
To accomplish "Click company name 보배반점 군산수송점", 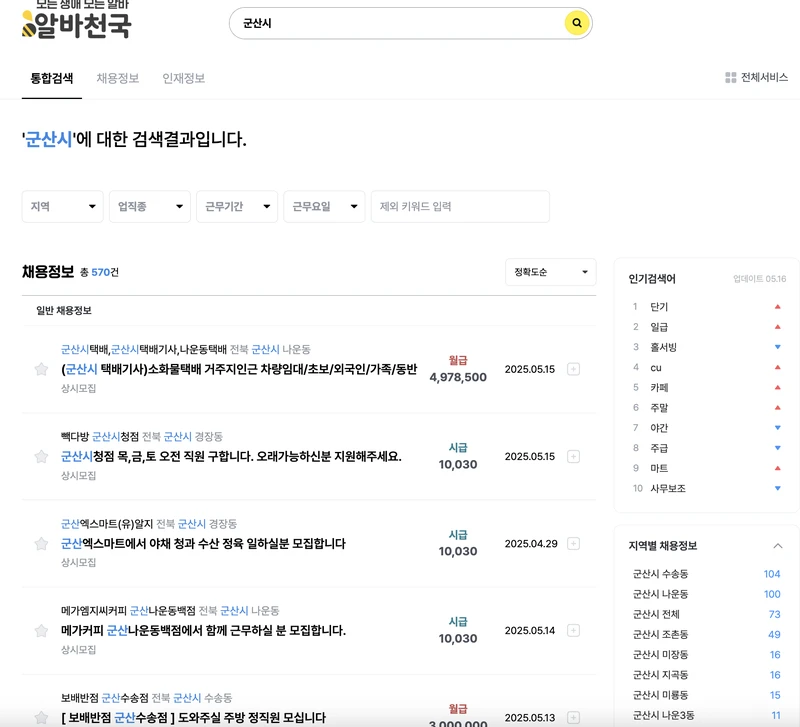I will [105, 698].
